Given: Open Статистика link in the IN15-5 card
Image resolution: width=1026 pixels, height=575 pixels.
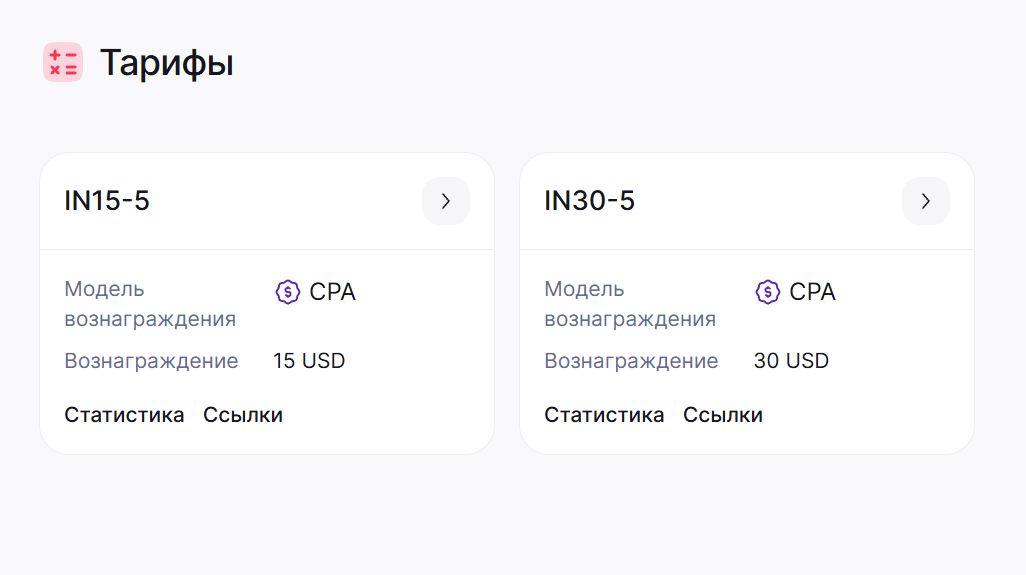Looking at the screenshot, I should (124, 415).
